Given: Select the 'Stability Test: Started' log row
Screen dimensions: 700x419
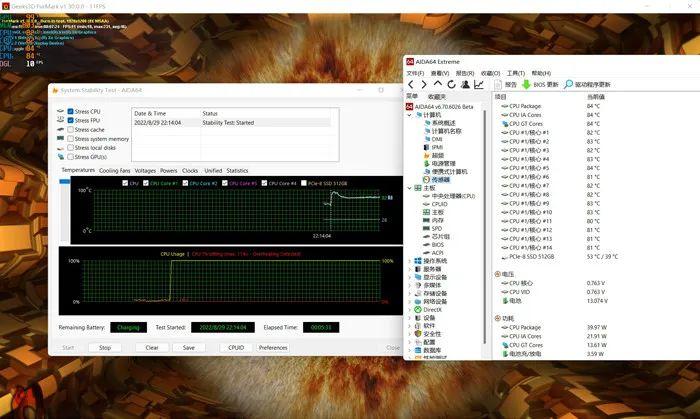Looking at the screenshot, I should [232, 123].
